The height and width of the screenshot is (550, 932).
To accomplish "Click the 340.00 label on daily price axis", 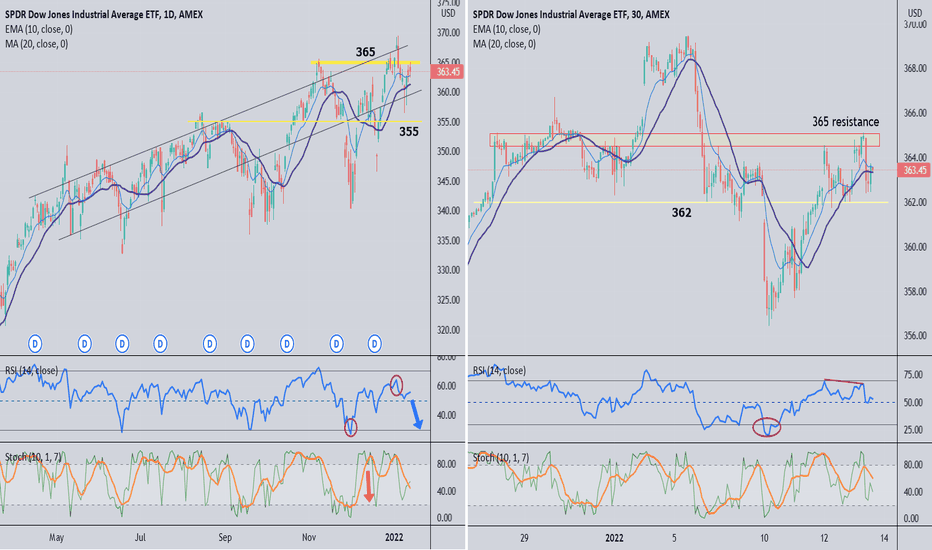I will (x=449, y=210).
